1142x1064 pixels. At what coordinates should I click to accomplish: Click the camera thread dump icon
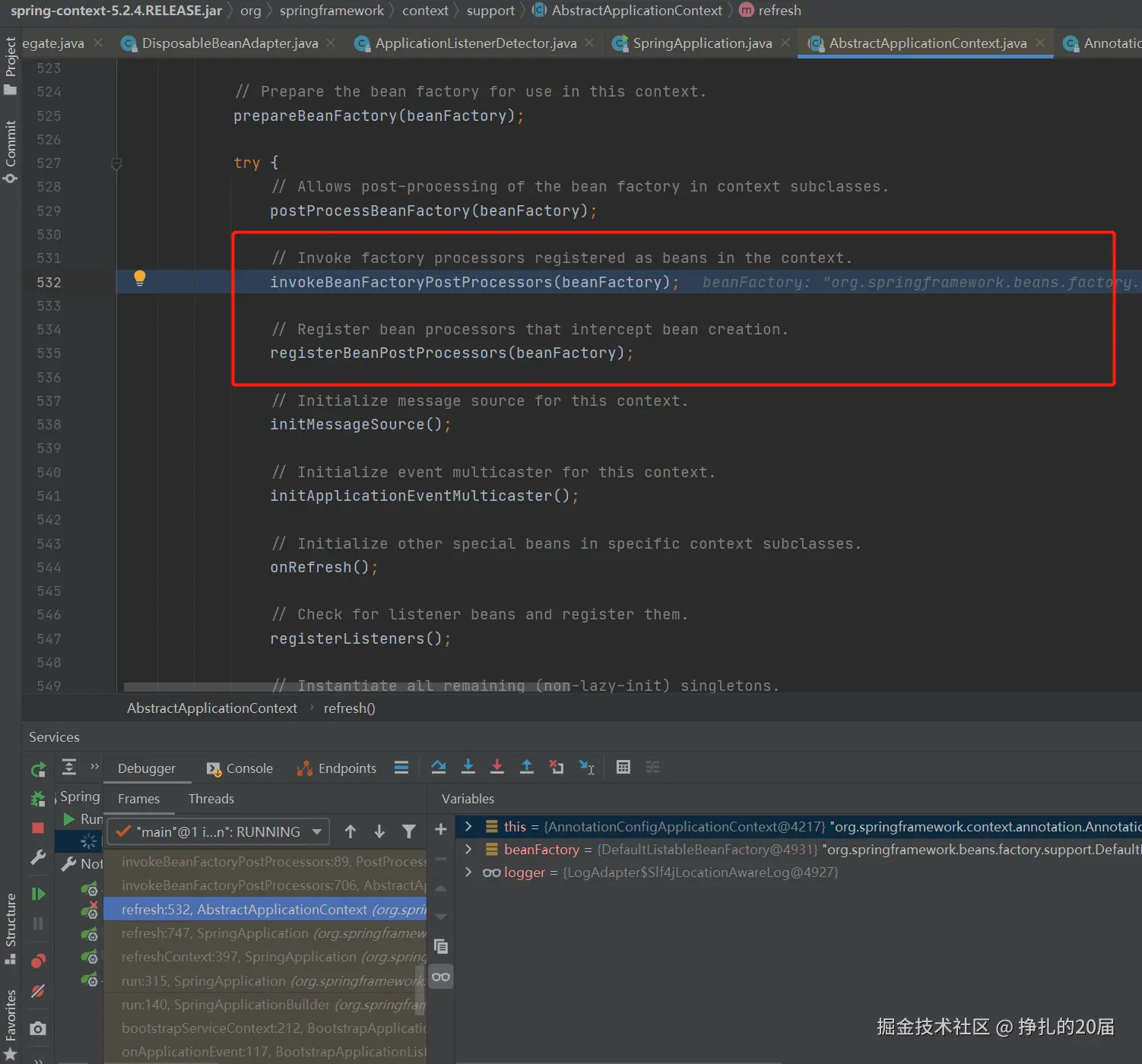(x=38, y=1028)
